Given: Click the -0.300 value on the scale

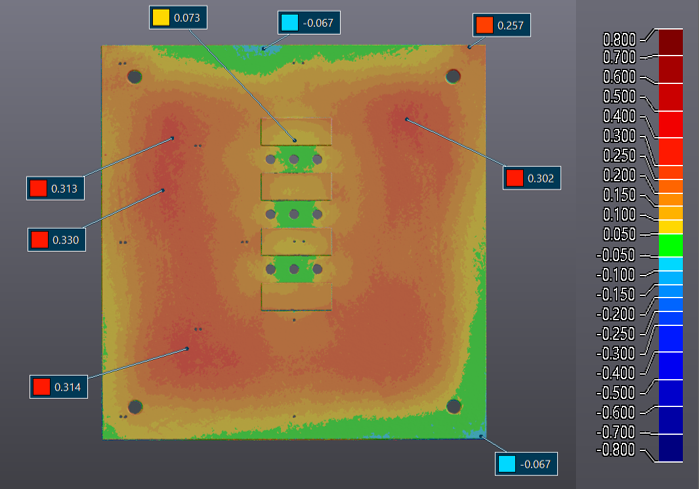Looking at the screenshot, I should (x=616, y=353).
